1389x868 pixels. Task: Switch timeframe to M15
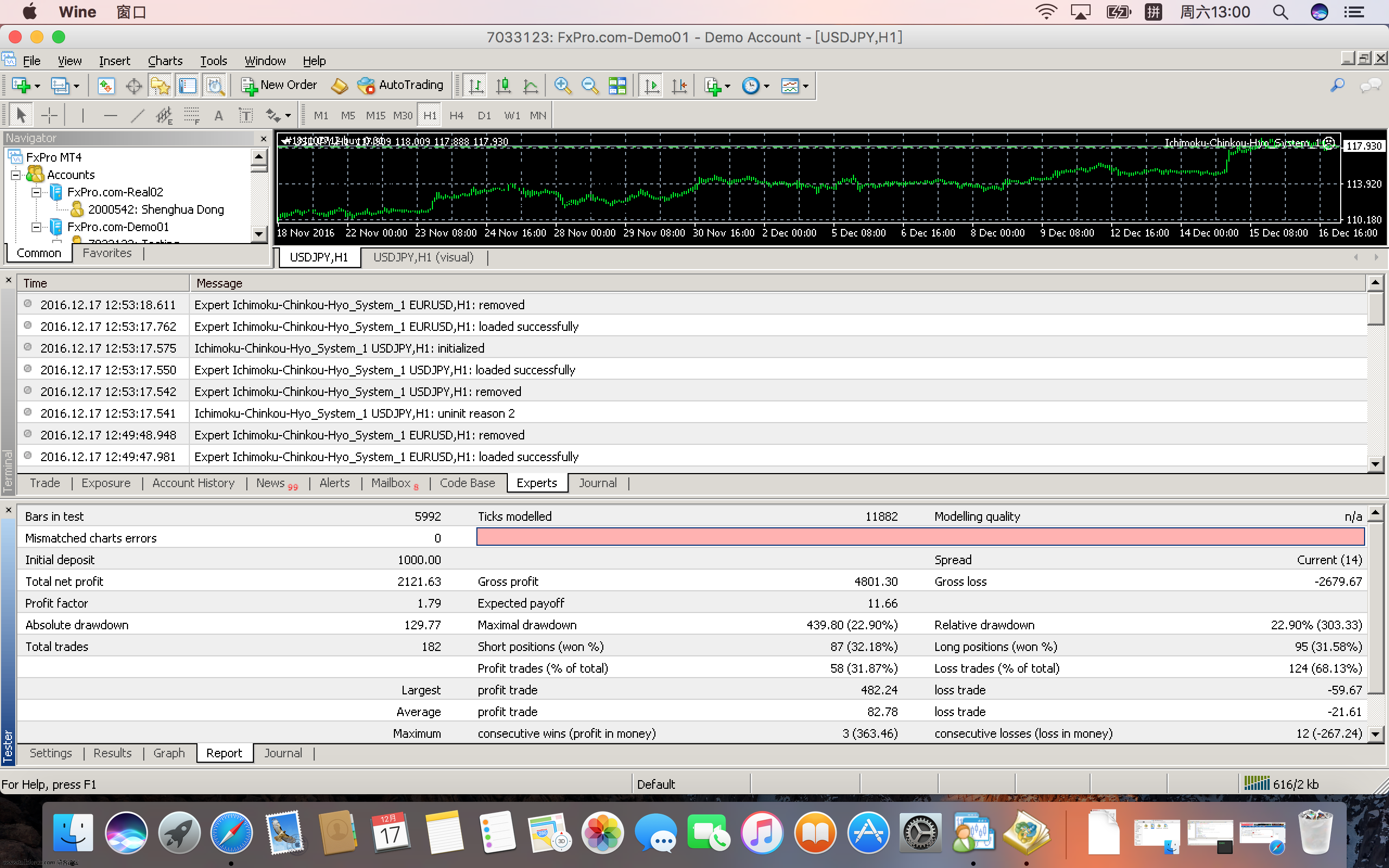(x=375, y=116)
